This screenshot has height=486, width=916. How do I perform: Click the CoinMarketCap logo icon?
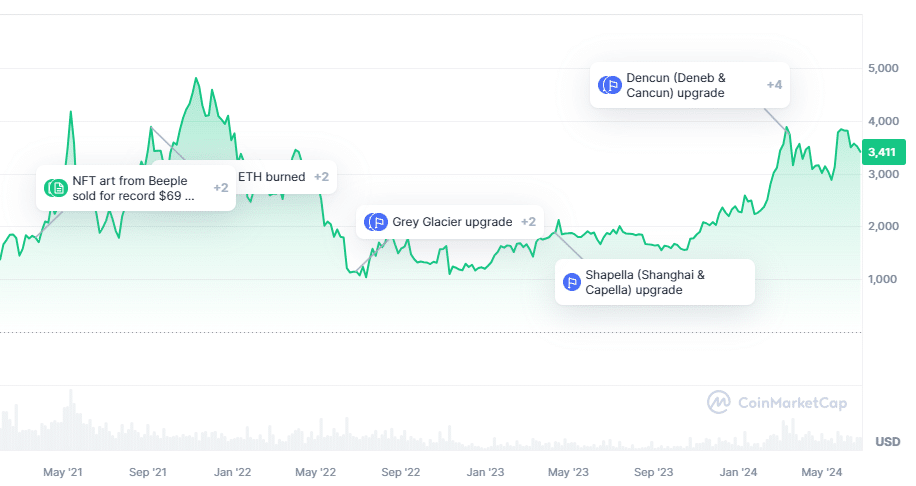(x=718, y=403)
